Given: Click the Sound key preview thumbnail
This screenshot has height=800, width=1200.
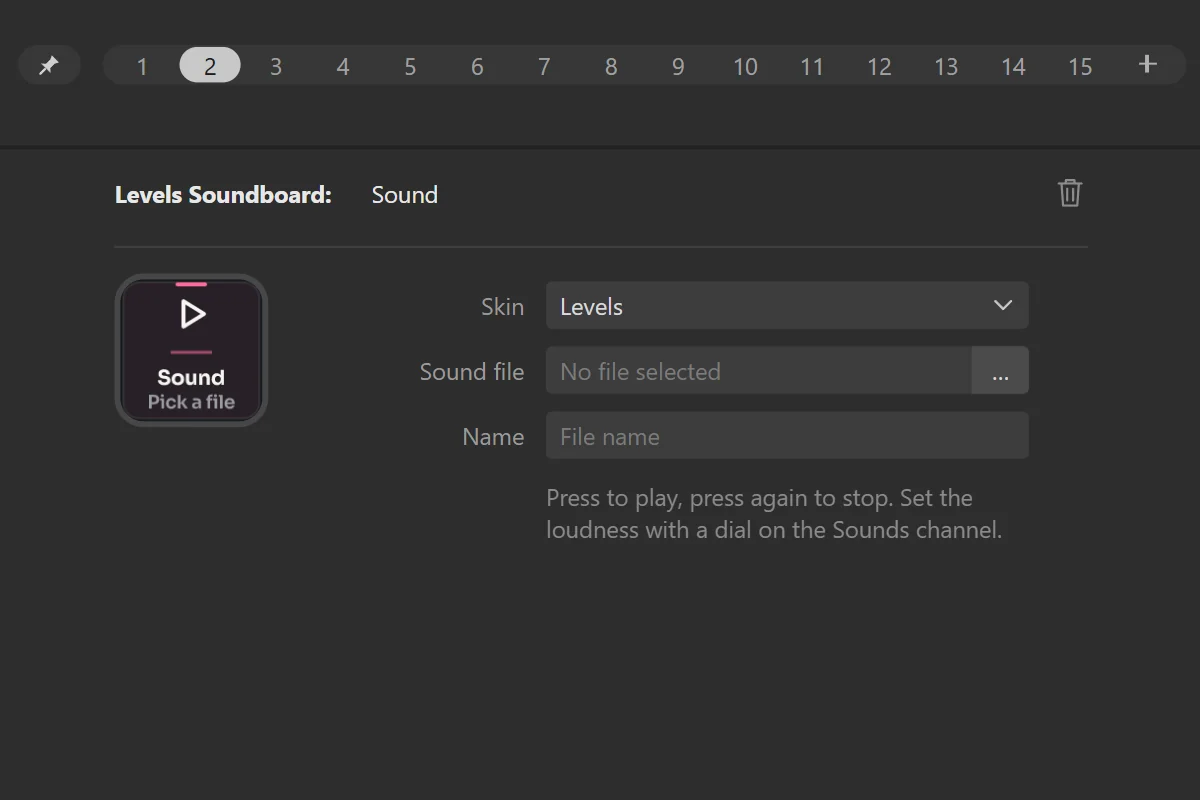Looking at the screenshot, I should (x=191, y=350).
